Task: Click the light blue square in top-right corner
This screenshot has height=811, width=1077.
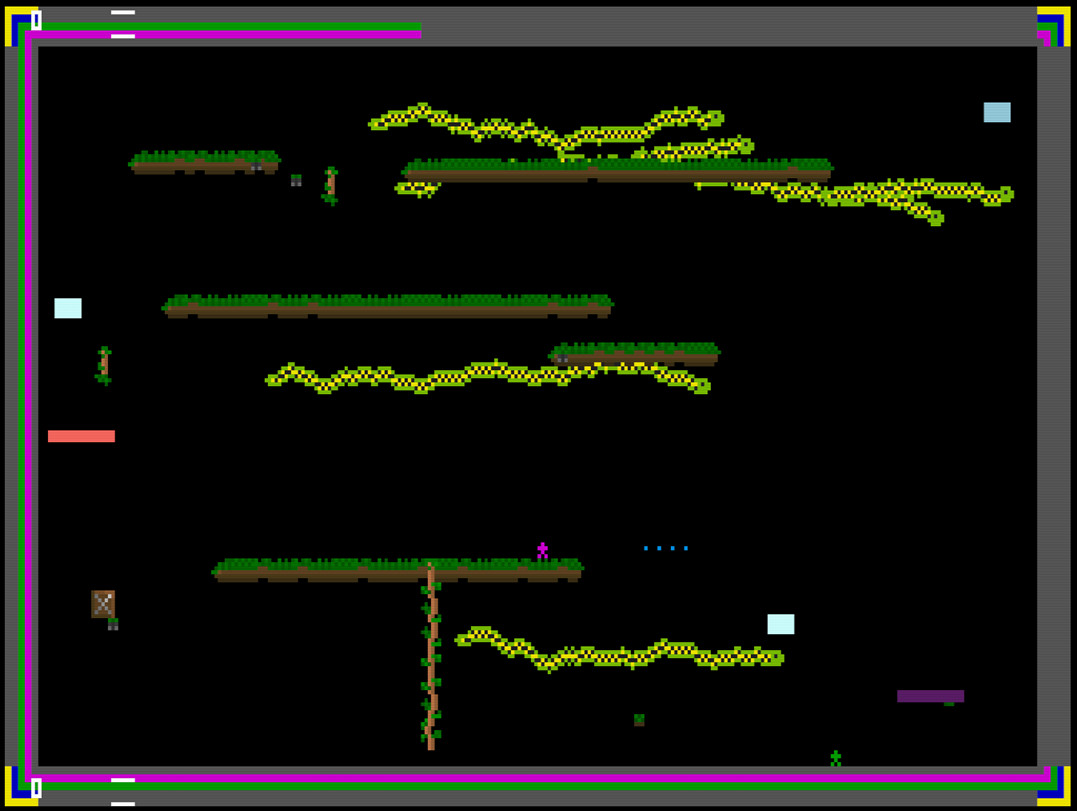Action: pos(997,112)
